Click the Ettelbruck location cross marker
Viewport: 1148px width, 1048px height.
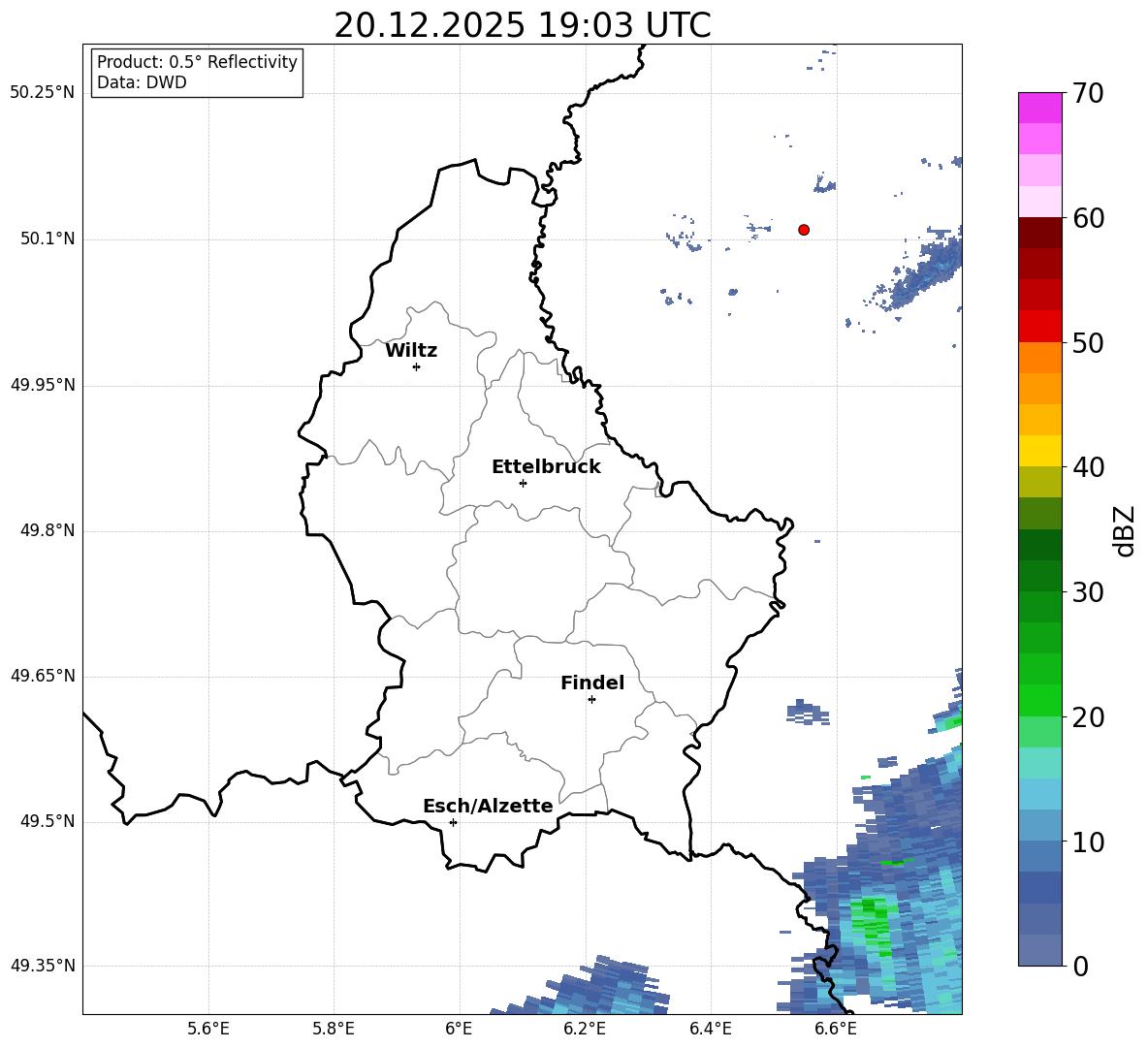(x=523, y=483)
